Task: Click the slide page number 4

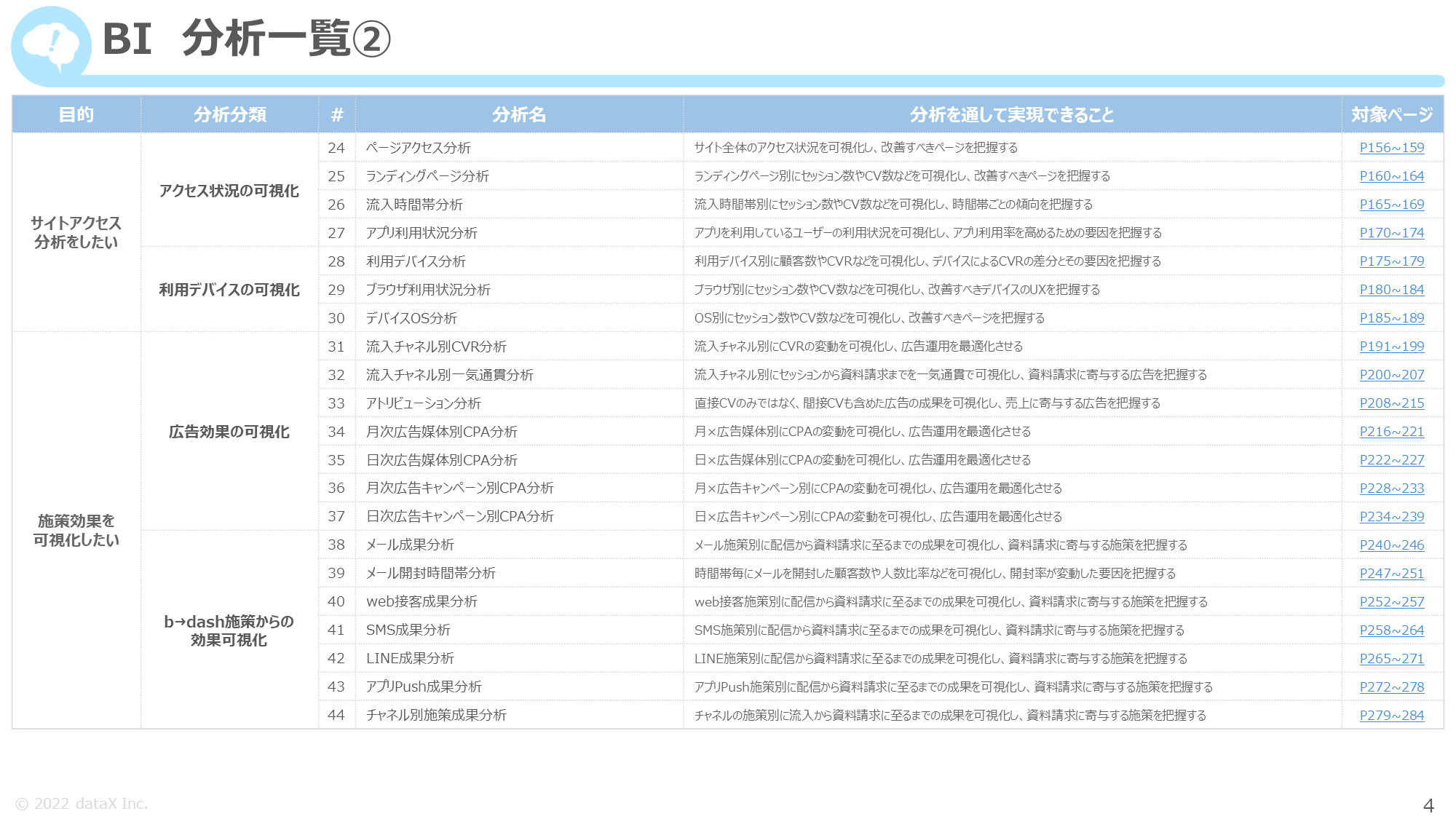Action: coord(1428,806)
